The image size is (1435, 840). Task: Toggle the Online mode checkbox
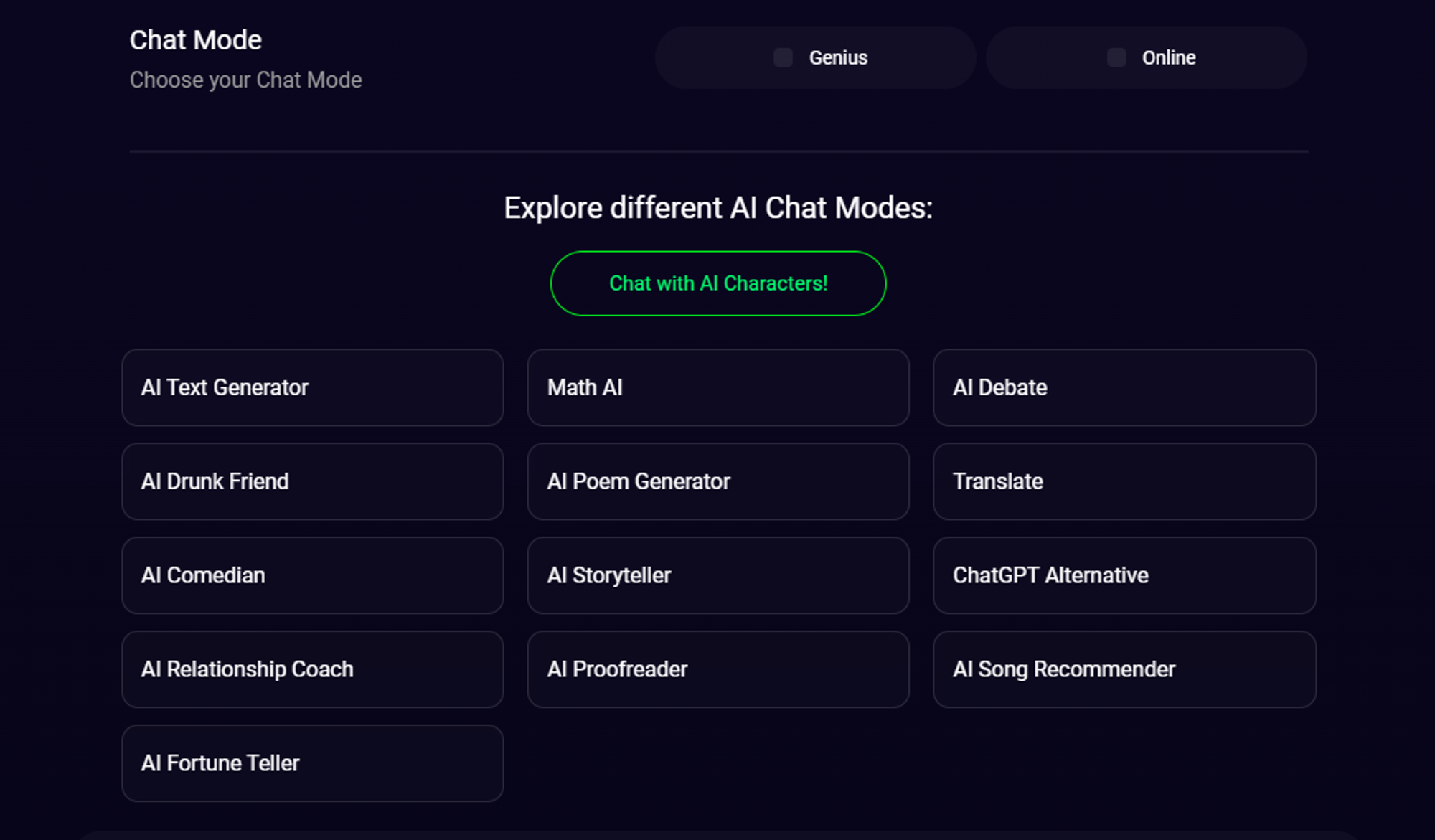pyautogui.click(x=1116, y=57)
